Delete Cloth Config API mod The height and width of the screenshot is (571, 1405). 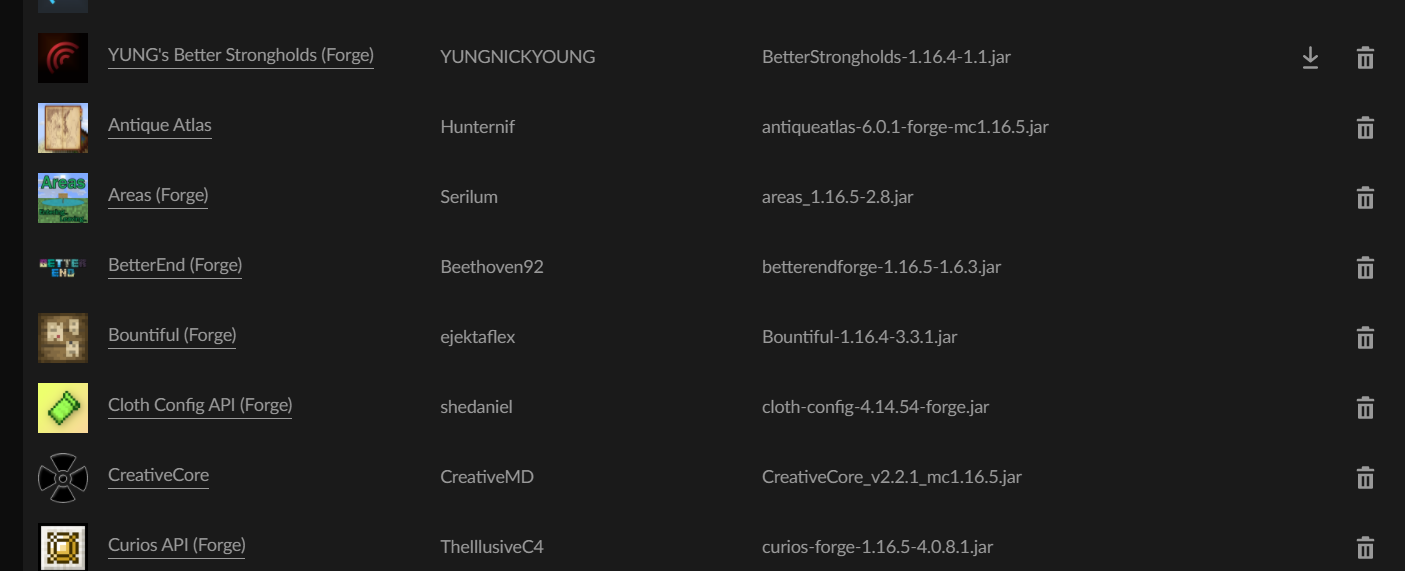[1365, 408]
